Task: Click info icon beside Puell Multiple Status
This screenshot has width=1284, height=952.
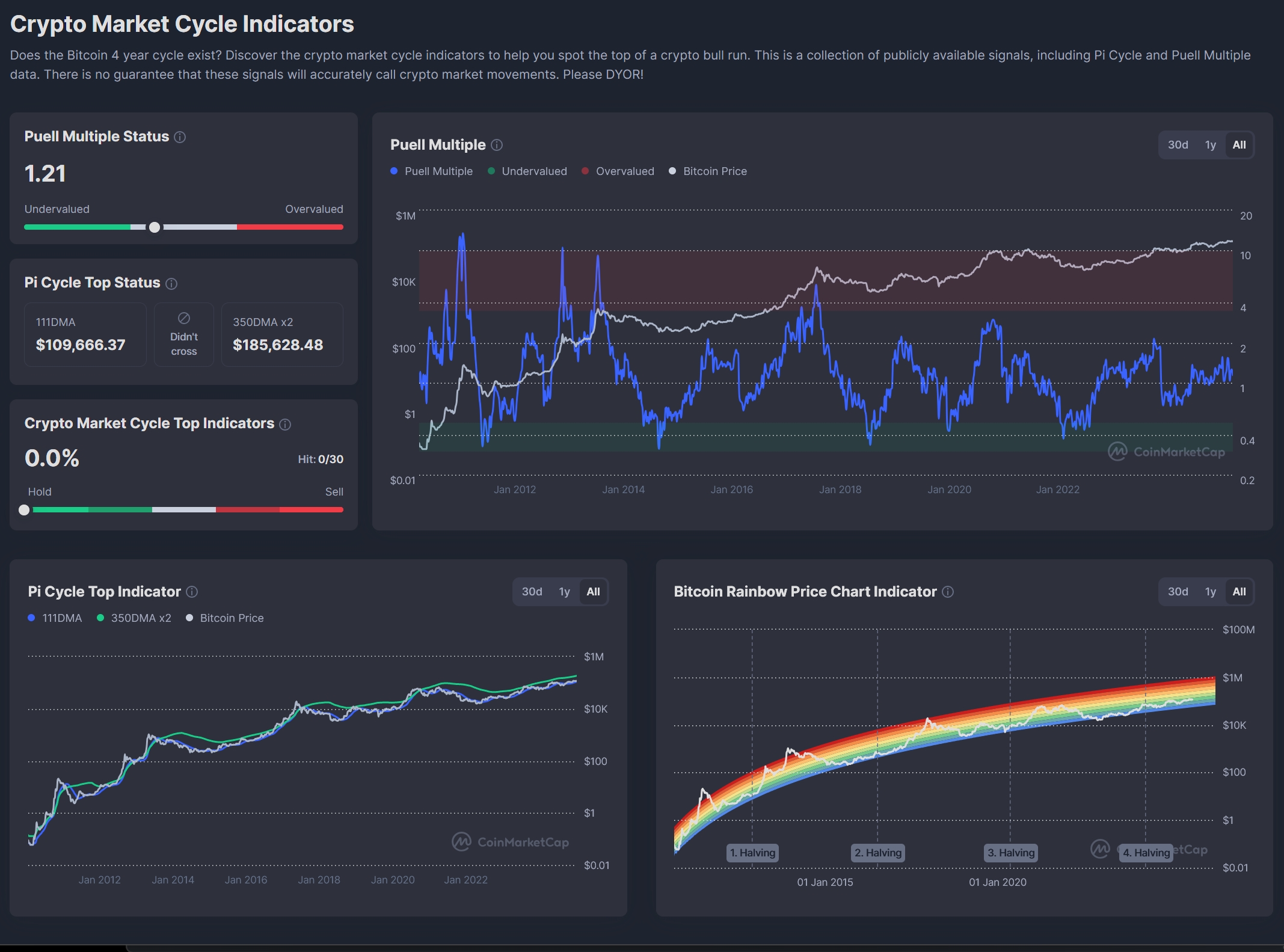Action: (180, 137)
